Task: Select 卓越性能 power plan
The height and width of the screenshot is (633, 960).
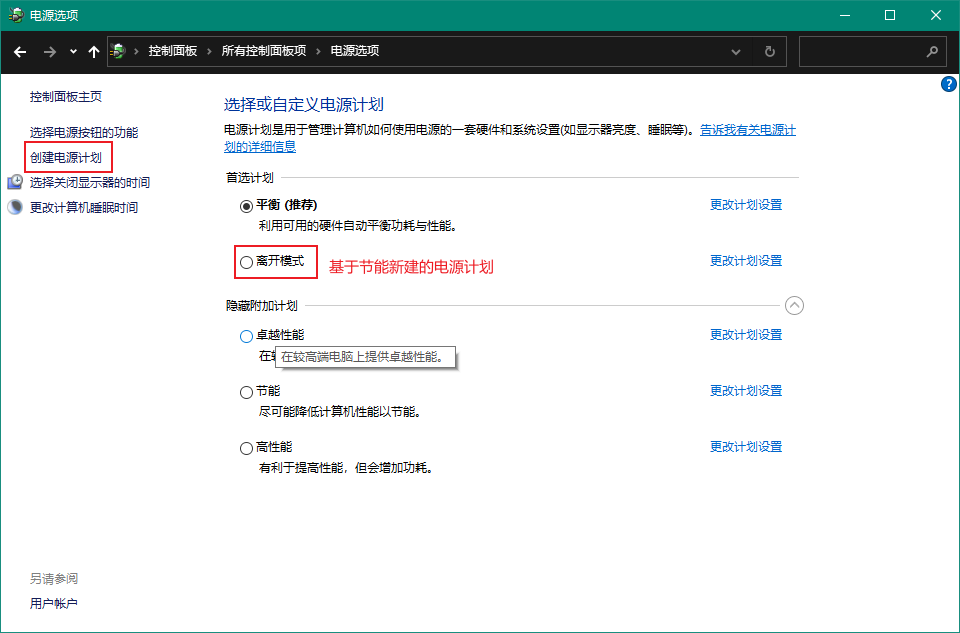Action: click(246, 336)
